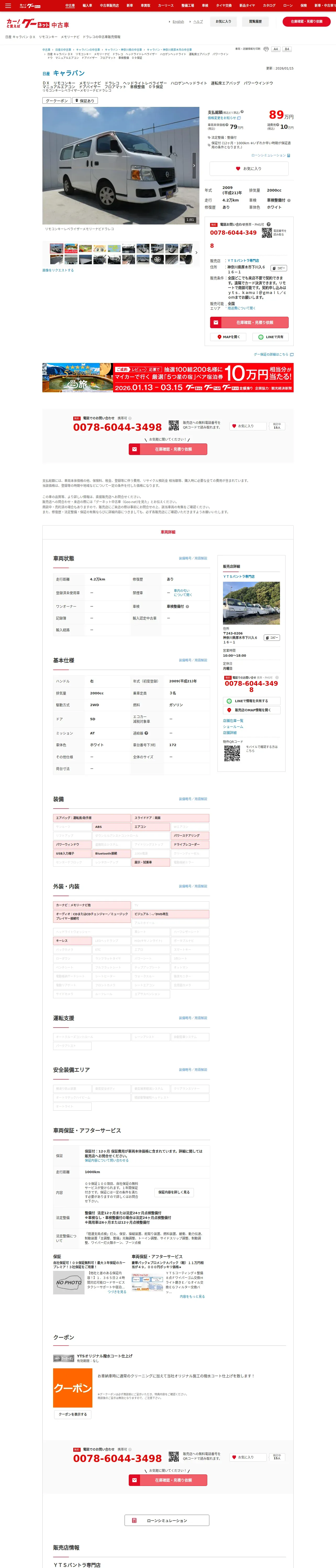Screen dimensions: 336x1568
Task: Show next thumbnails with strip arrow
Action: coord(196,253)
